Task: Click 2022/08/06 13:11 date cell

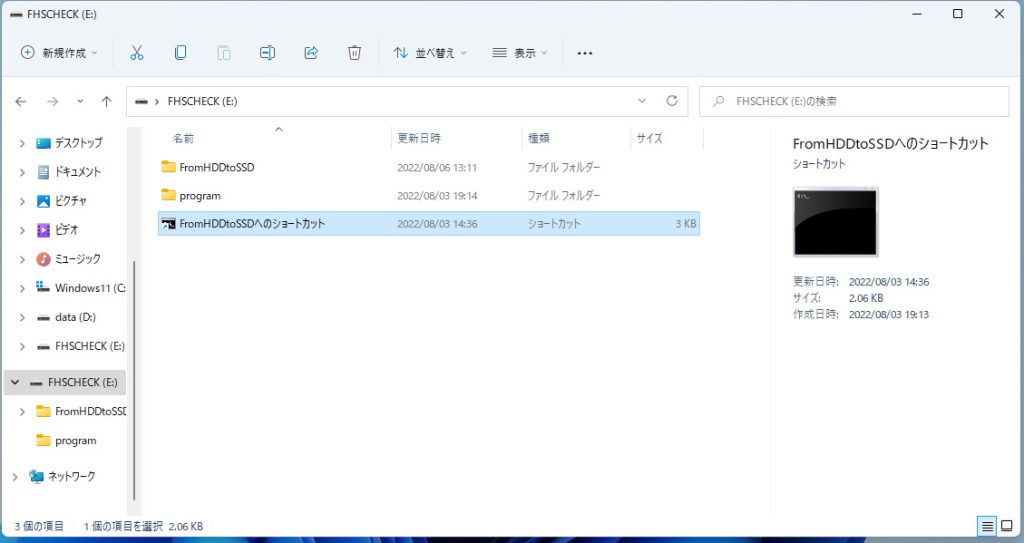Action: coord(437,168)
